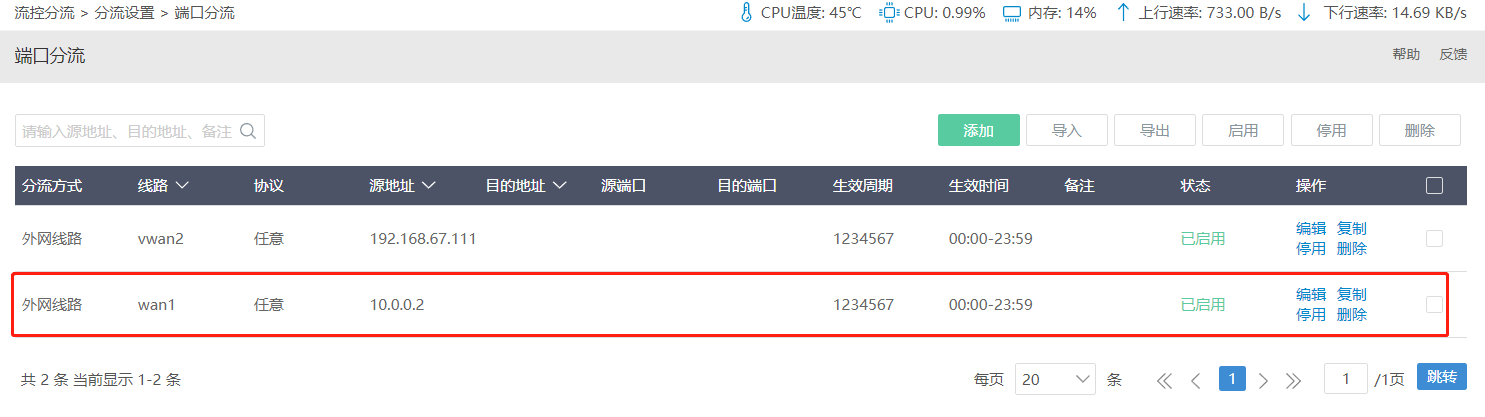Go to the last page double-arrow

coord(1293,380)
